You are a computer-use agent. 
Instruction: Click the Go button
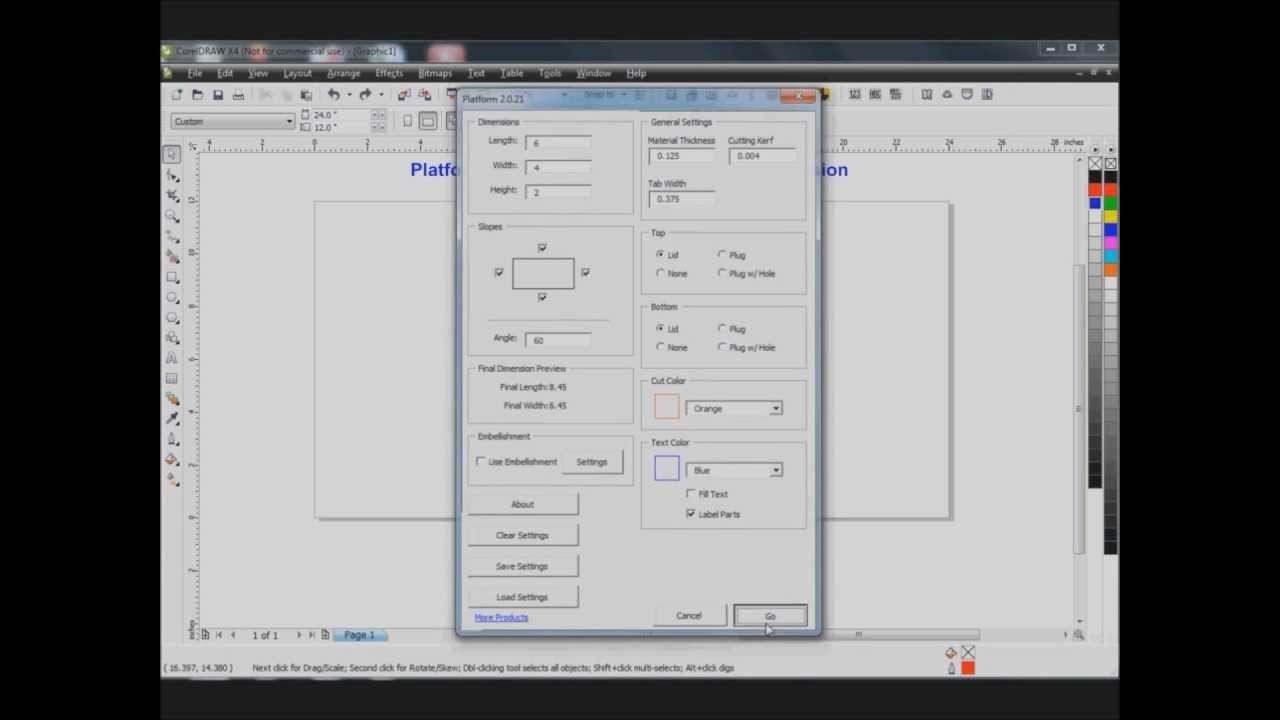tap(770, 616)
